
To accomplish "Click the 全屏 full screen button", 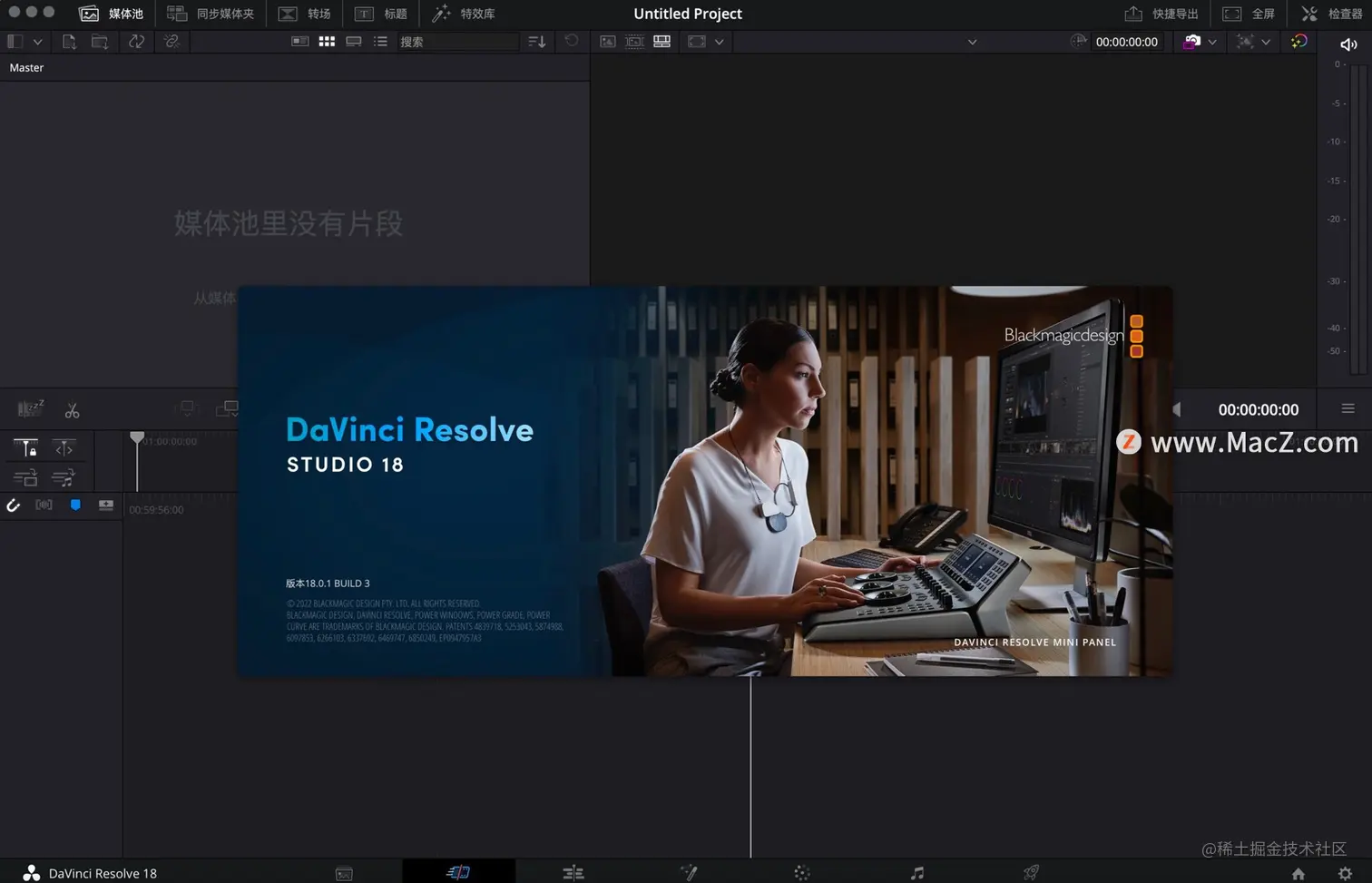I will 1249,14.
